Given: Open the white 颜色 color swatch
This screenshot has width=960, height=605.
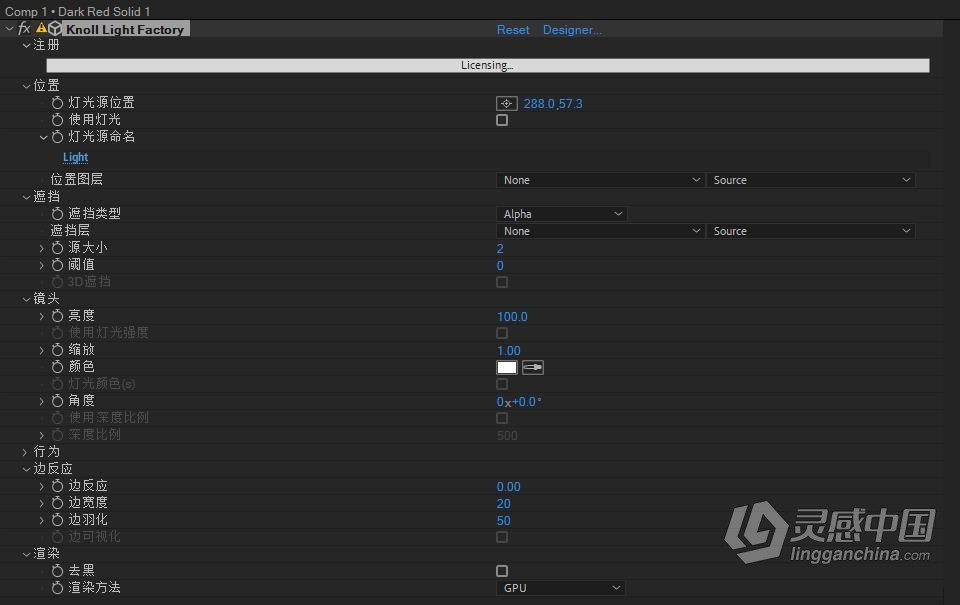Looking at the screenshot, I should pyautogui.click(x=506, y=367).
